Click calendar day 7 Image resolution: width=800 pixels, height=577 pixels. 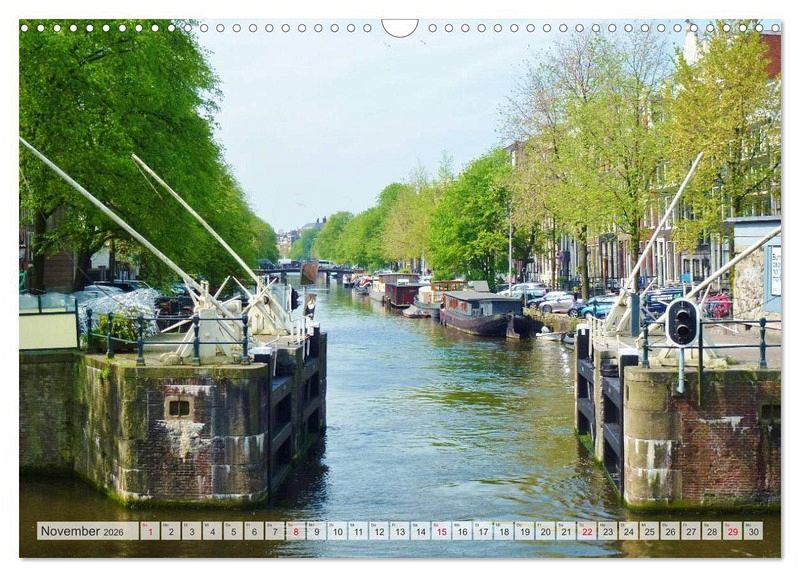tap(275, 531)
